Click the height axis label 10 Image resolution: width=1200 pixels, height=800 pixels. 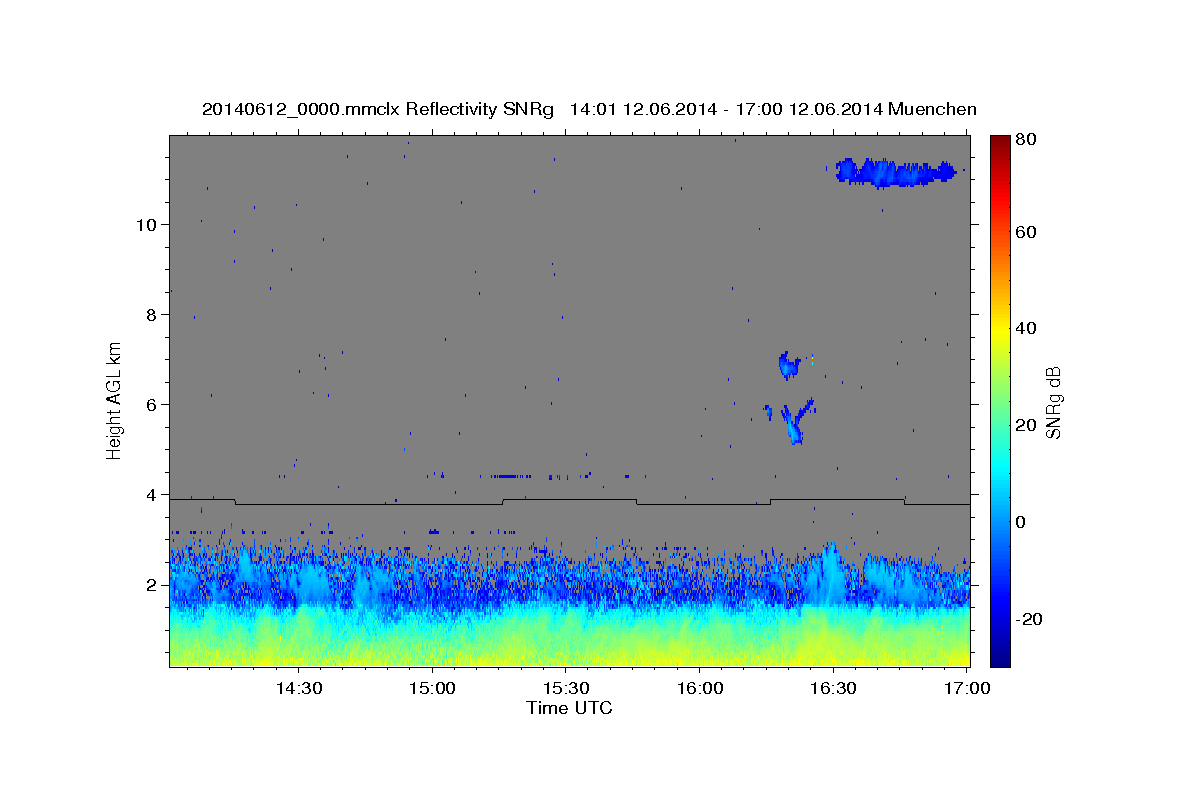click(147, 225)
